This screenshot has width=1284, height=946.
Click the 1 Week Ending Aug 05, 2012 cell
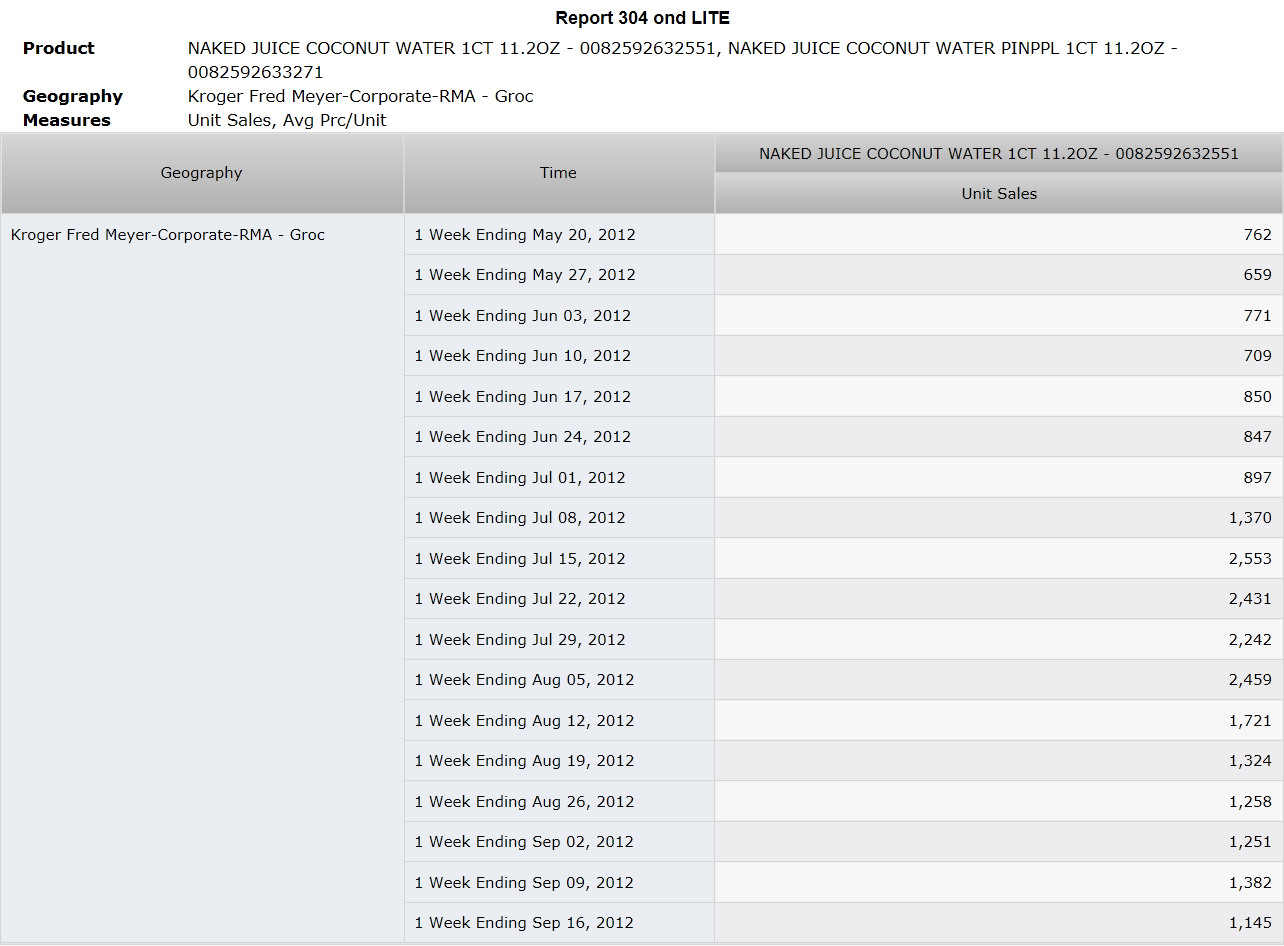click(559, 680)
